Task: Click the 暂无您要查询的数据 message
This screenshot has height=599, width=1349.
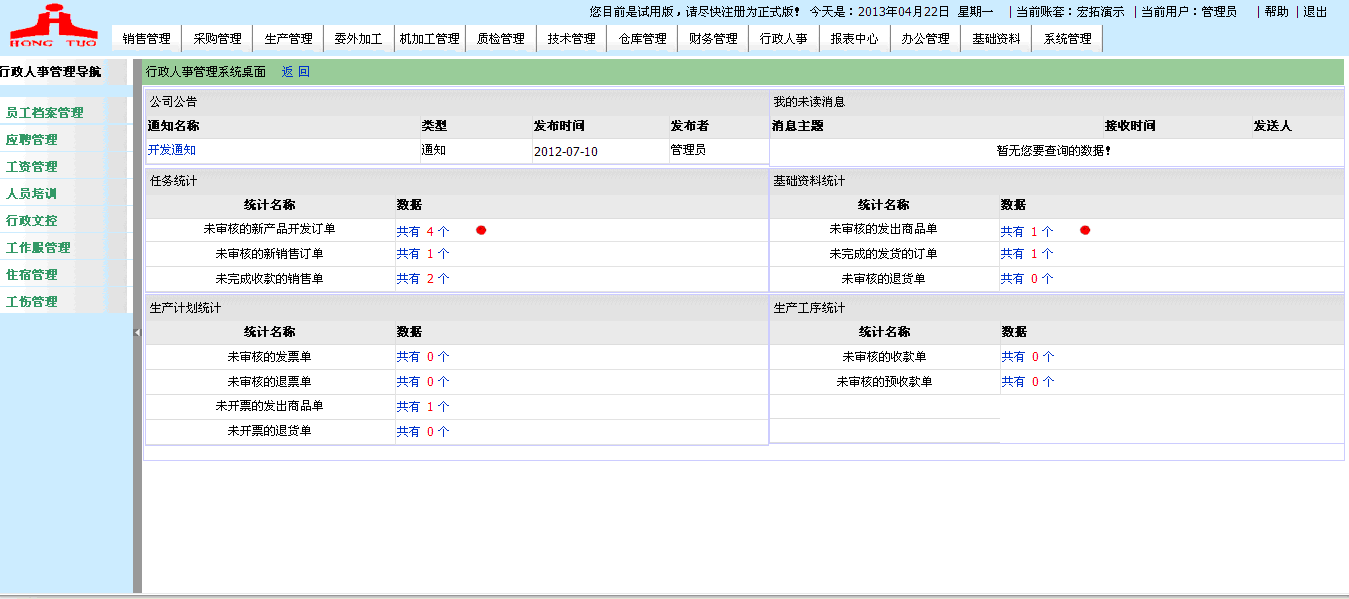Action: (x=1054, y=151)
